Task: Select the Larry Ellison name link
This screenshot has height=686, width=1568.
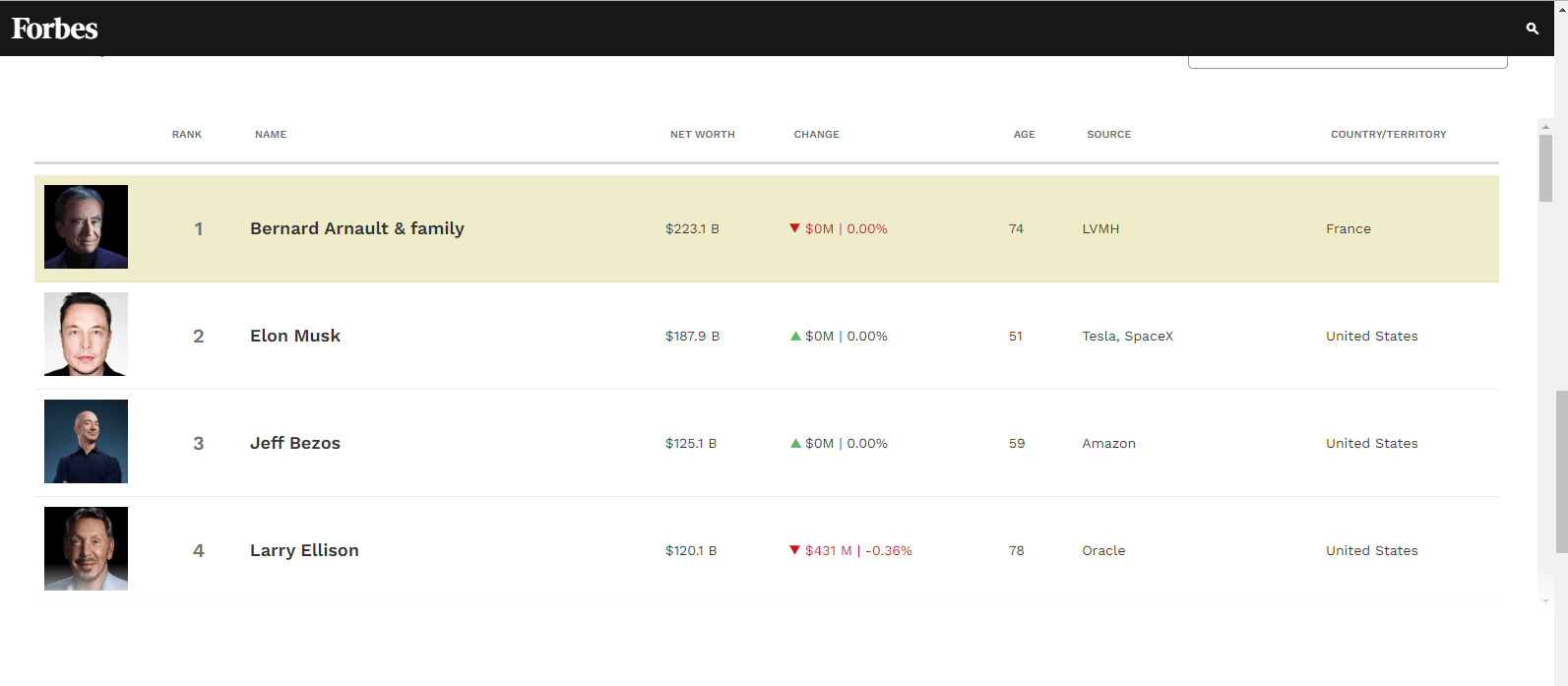Action: [x=304, y=550]
